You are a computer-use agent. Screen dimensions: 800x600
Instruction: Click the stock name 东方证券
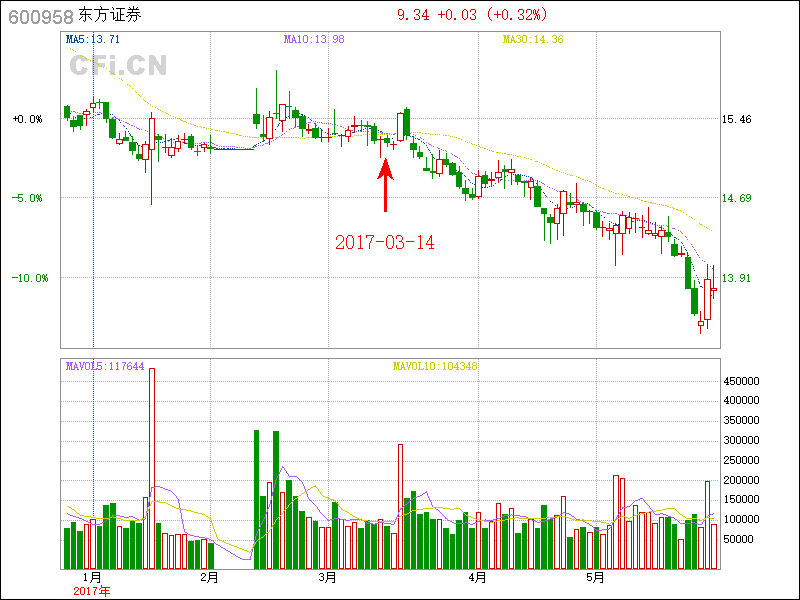(x=110, y=15)
